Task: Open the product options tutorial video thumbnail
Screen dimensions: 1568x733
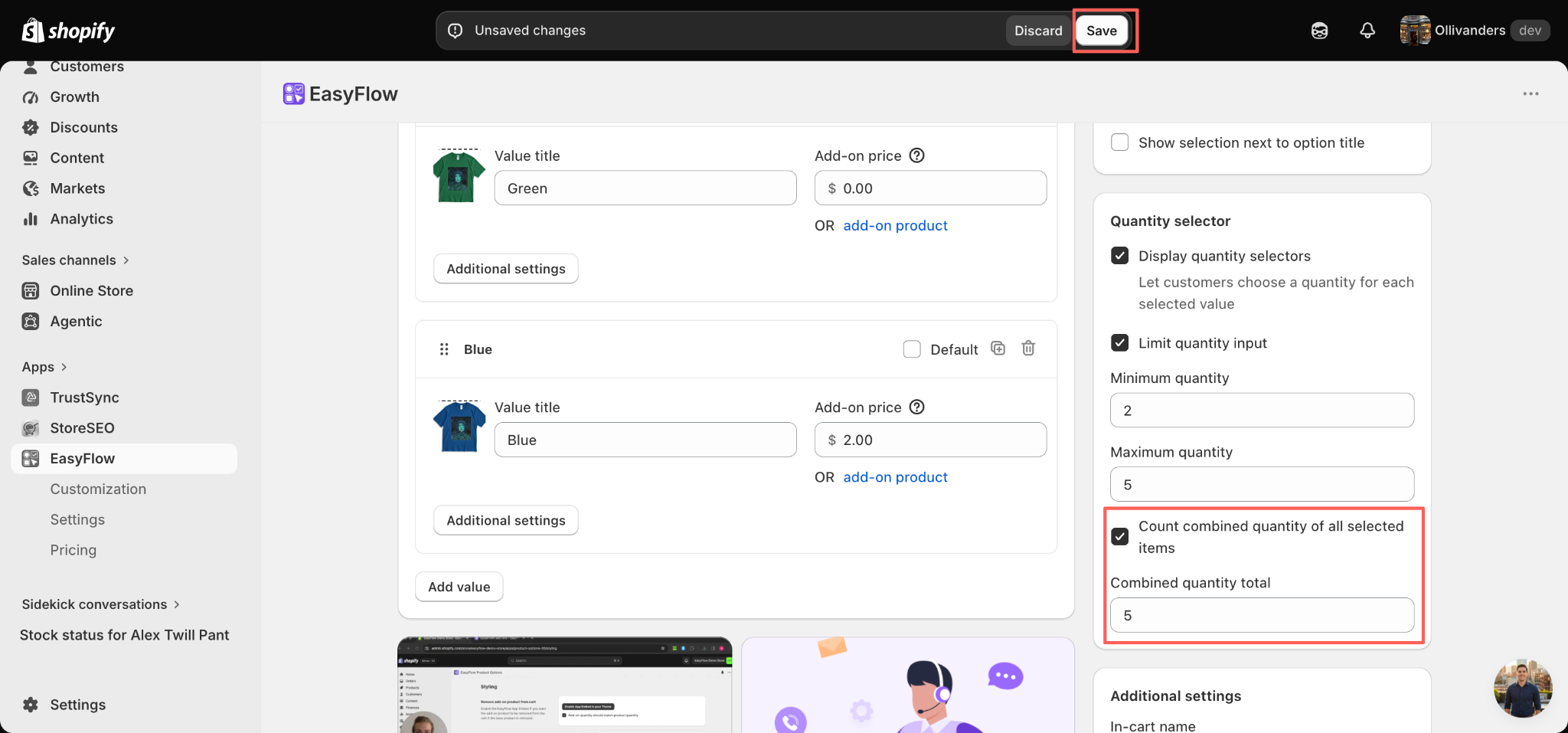Action: [565, 685]
